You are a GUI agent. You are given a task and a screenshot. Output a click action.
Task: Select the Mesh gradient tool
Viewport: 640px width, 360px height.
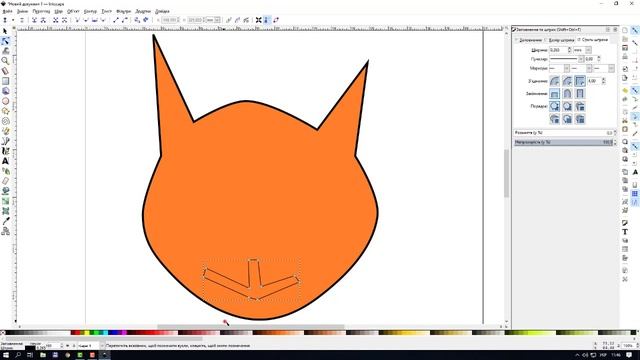click(5, 211)
